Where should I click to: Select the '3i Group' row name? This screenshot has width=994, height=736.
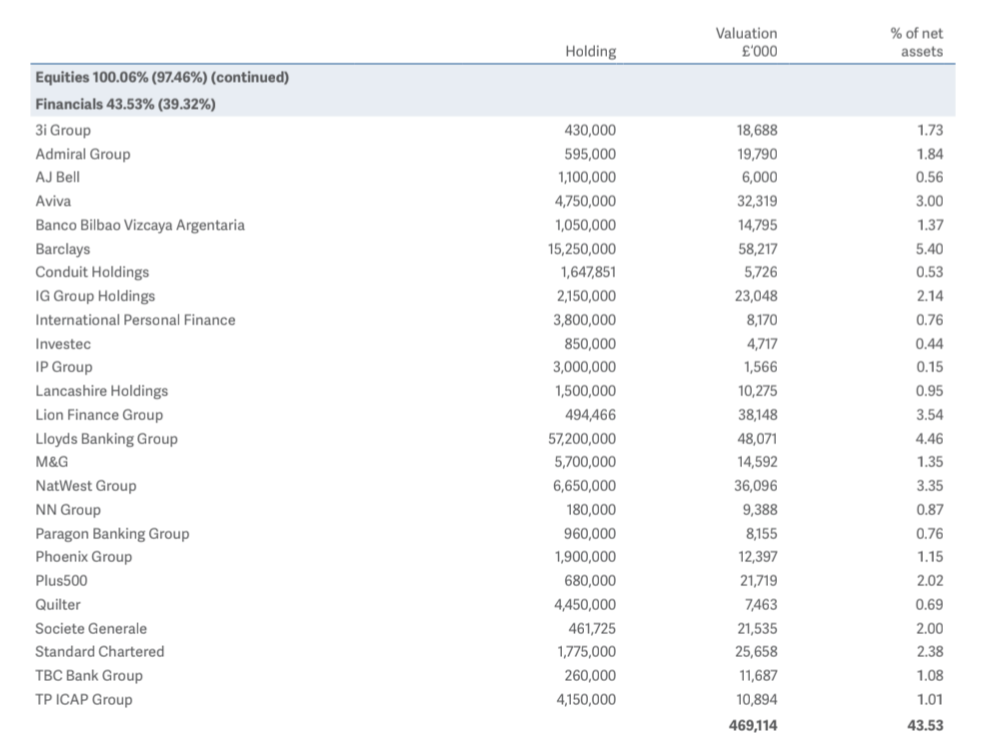point(63,130)
